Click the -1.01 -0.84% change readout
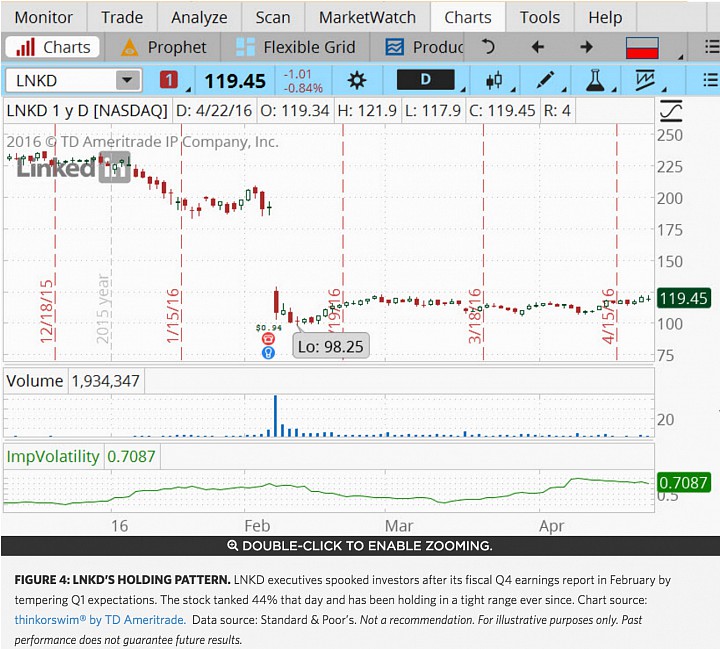This screenshot has height=649, width=720. click(303, 81)
